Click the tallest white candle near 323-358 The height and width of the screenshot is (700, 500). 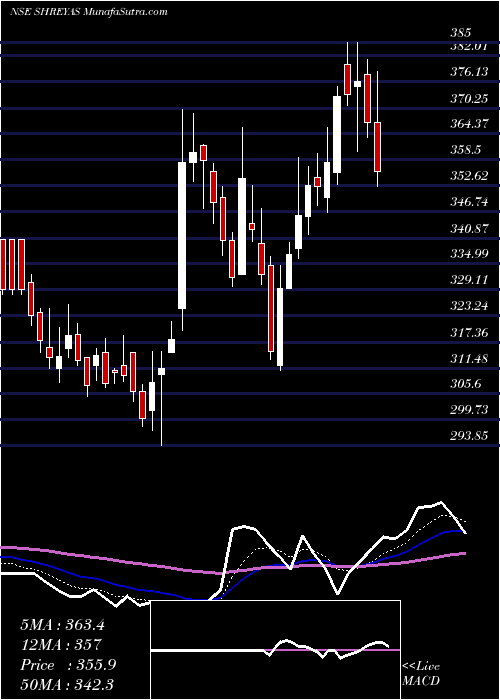182,235
